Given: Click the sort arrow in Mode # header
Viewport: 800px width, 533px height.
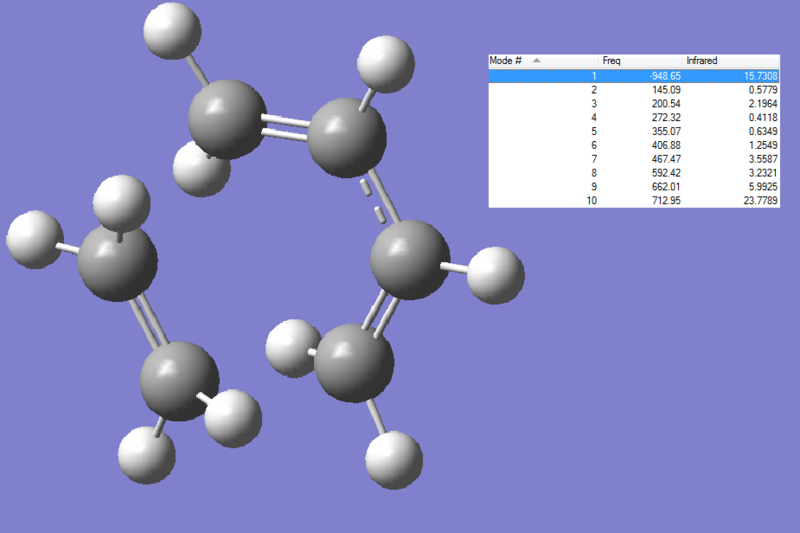Looking at the screenshot, I should [536, 60].
